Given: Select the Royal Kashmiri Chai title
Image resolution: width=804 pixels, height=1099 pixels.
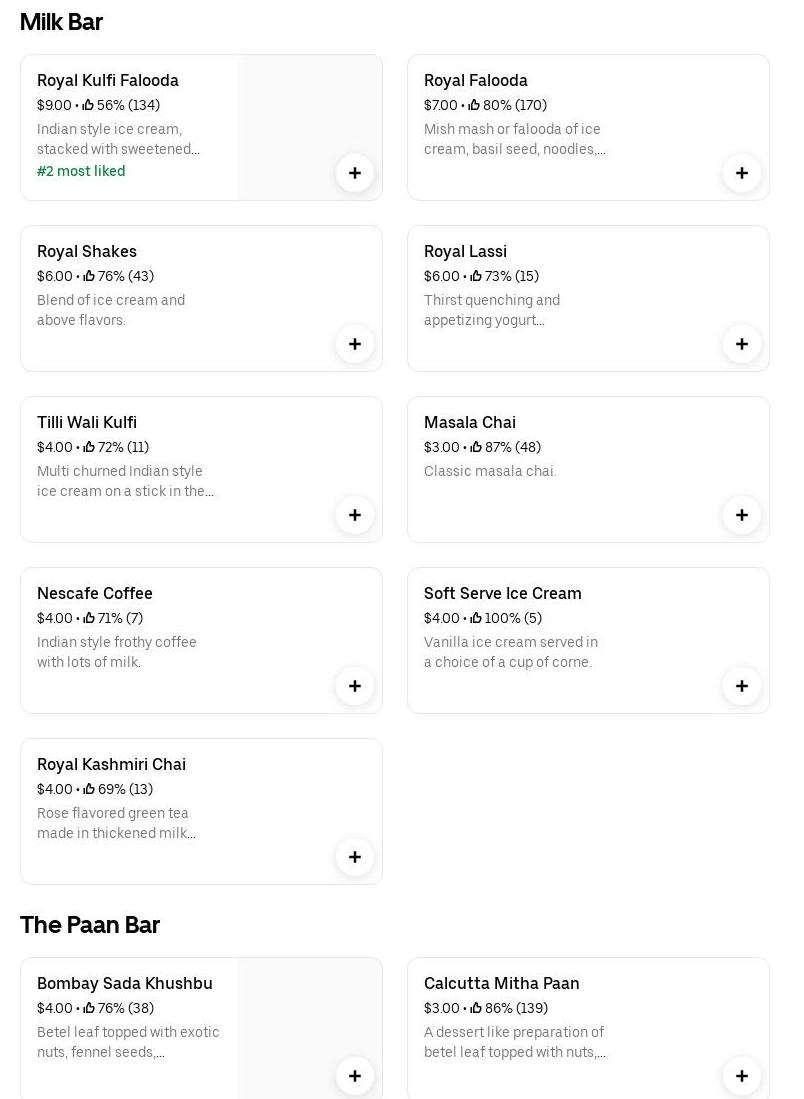Looking at the screenshot, I should (111, 765).
